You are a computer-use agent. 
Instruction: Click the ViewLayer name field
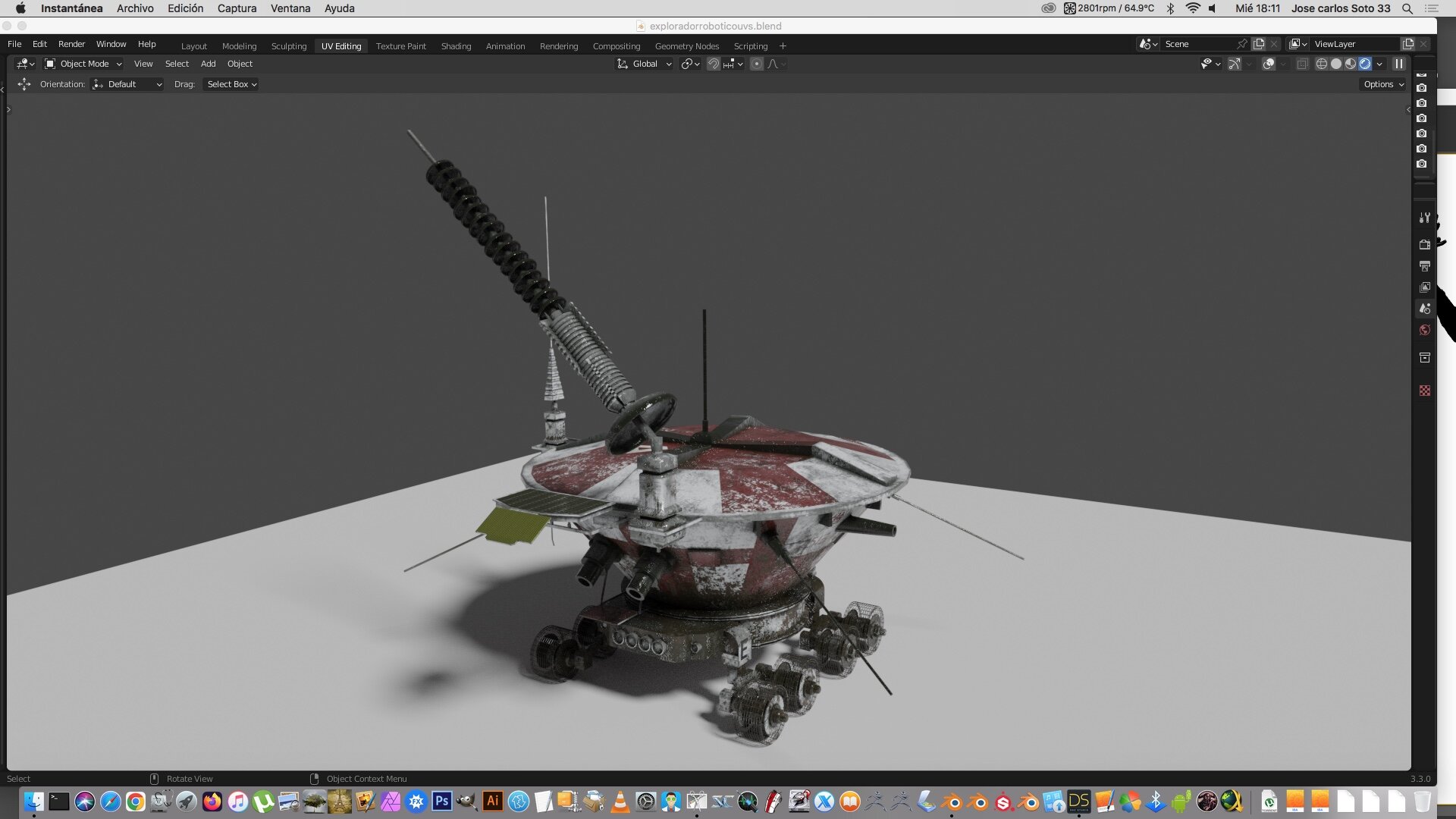[x=1356, y=44]
